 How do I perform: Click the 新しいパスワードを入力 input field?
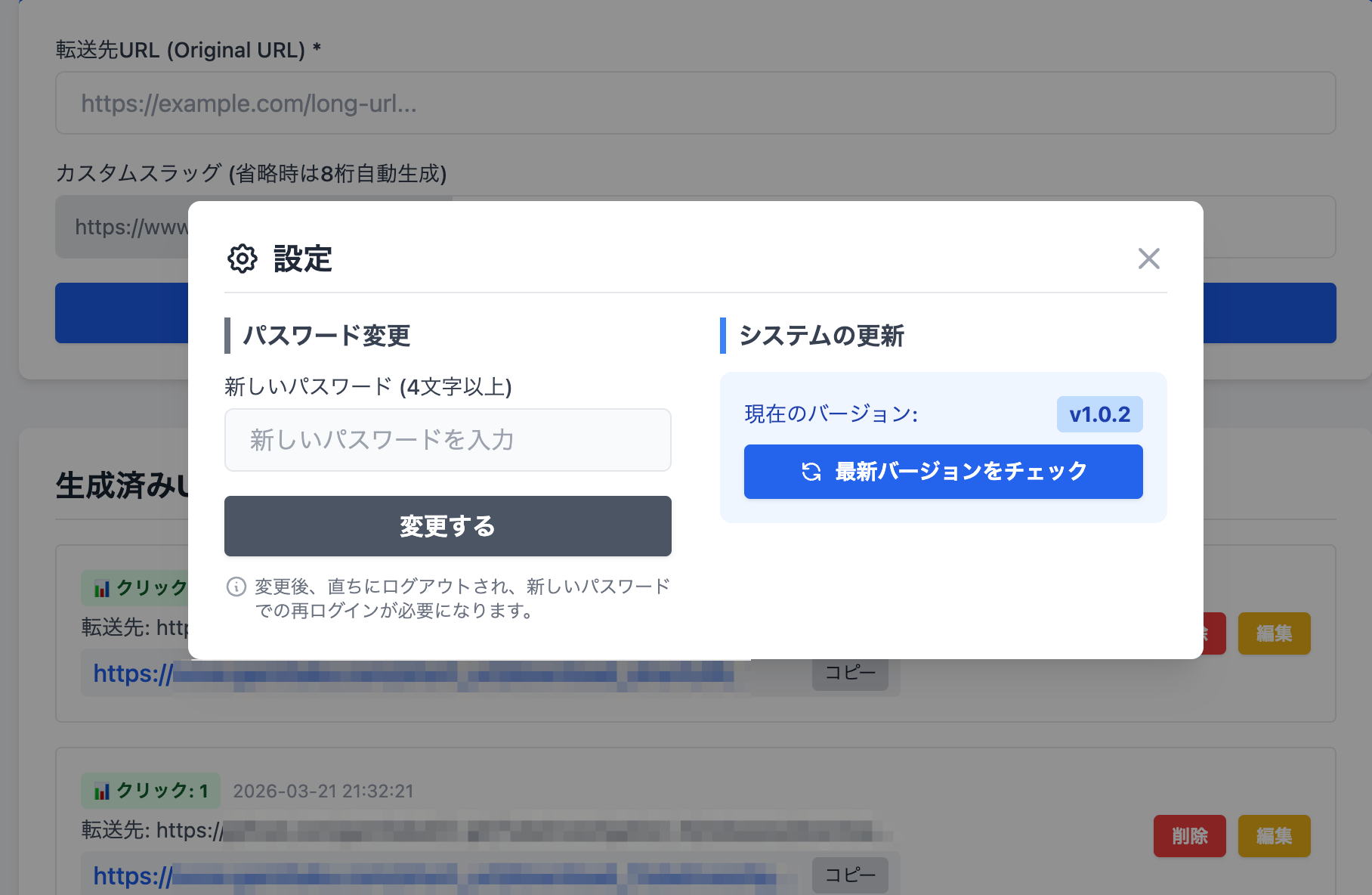pos(447,440)
